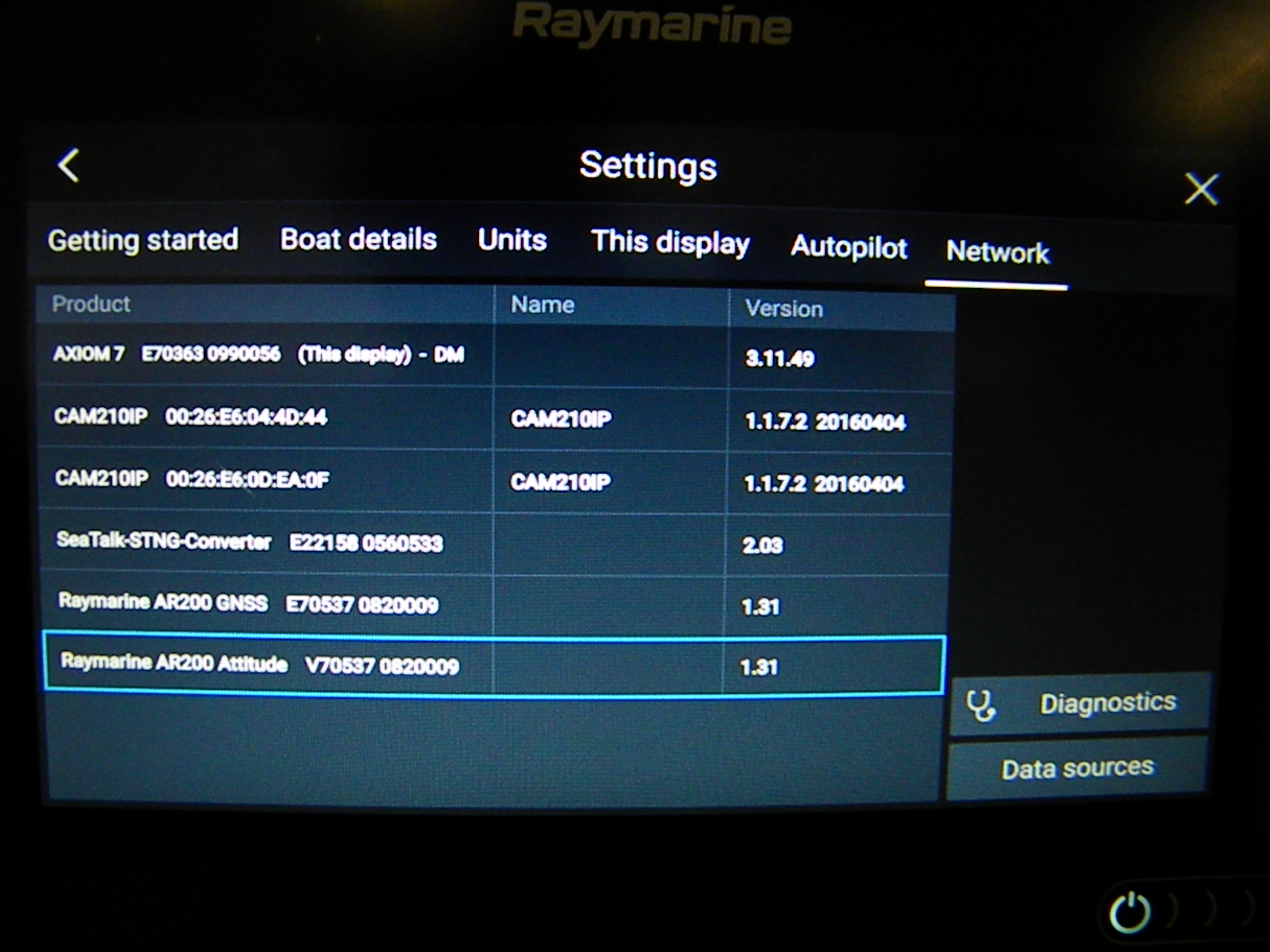The height and width of the screenshot is (952, 1270).
Task: Select the Getting started tab
Action: pos(144,240)
